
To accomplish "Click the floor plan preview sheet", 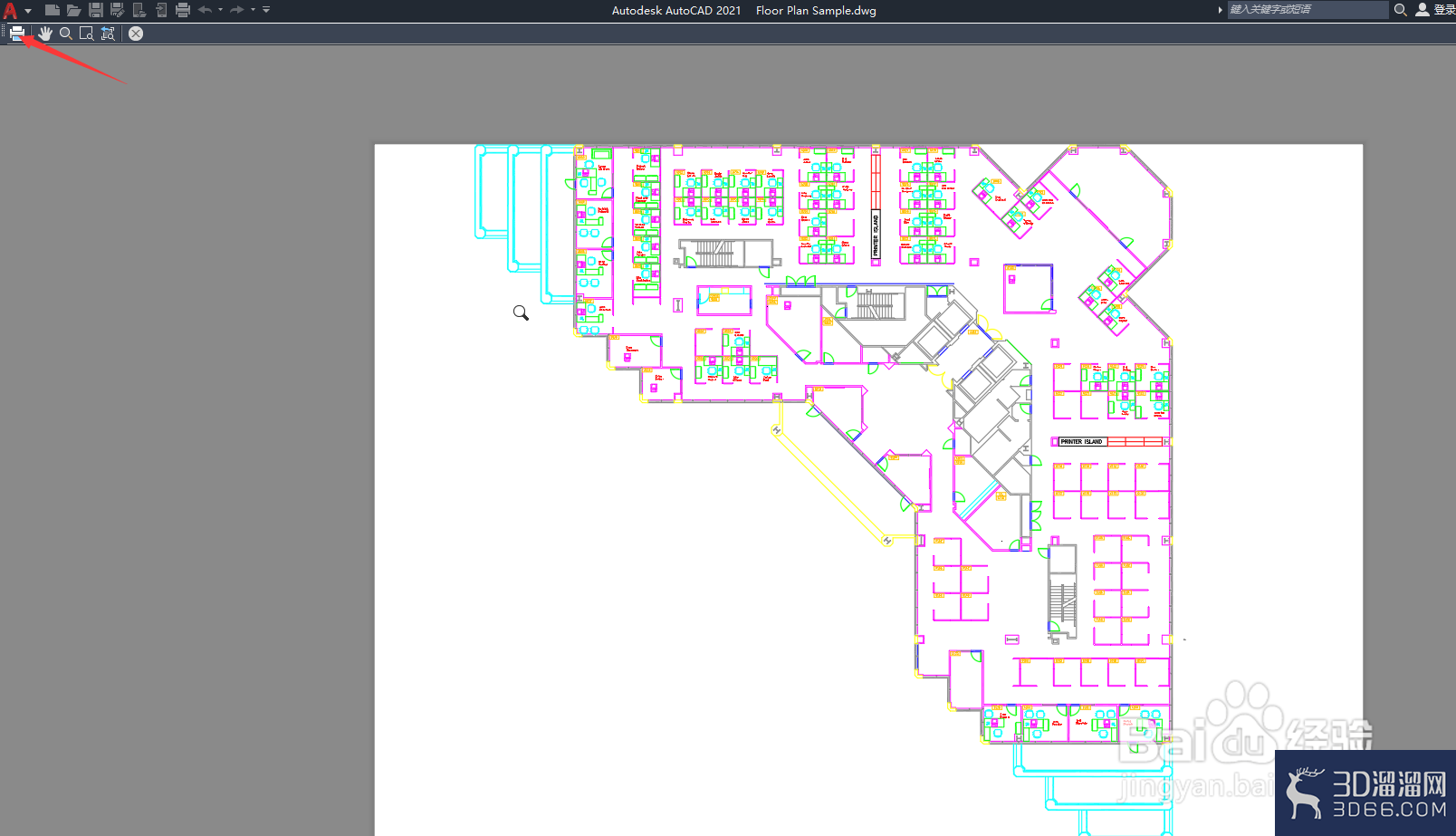I will [868, 490].
